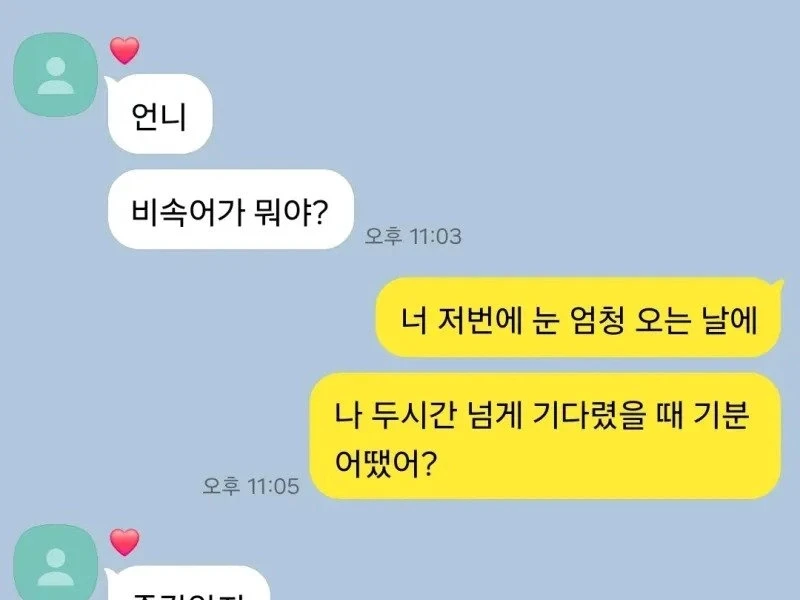Screen dimensions: 800x600
Task: Select the yellow '너 저번에 눈 엄청 오는 날에' bubble
Action: (578, 317)
